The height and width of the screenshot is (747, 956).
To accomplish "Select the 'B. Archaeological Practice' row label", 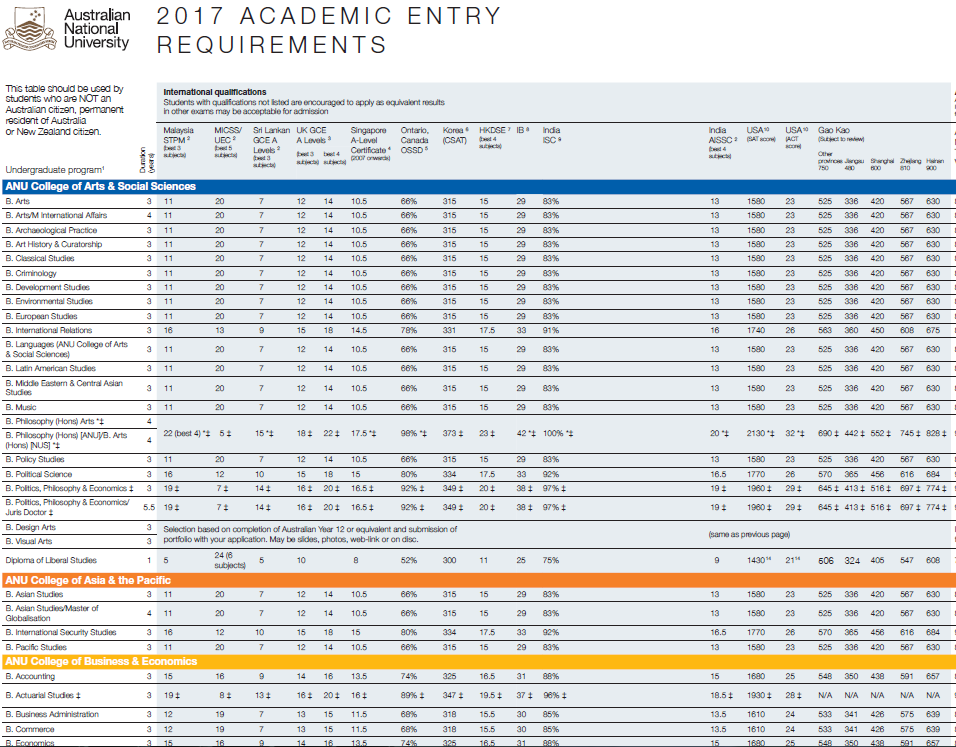I will click(x=51, y=230).
